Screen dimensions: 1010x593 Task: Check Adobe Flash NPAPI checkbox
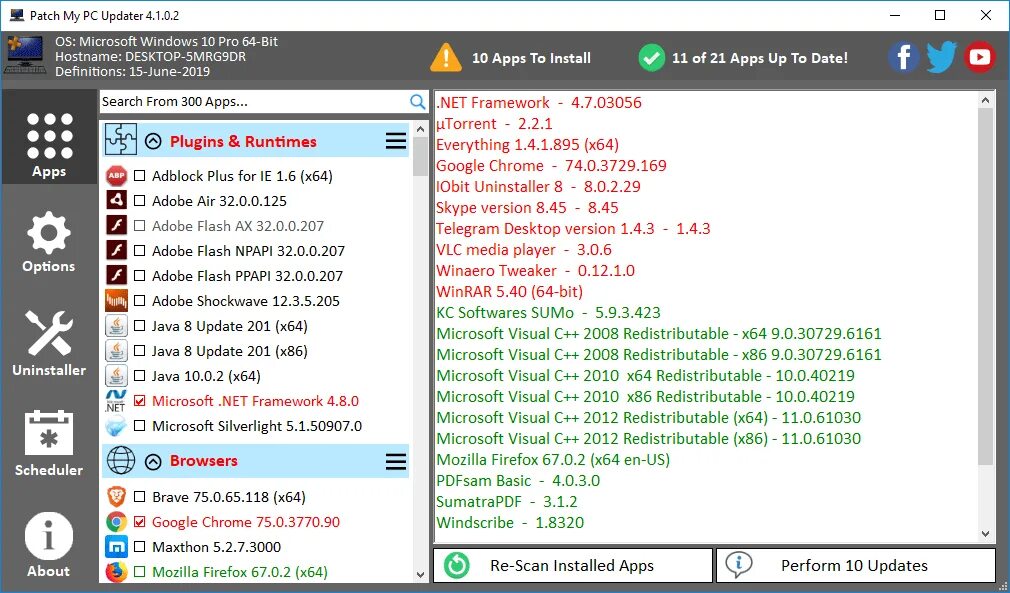coord(139,250)
